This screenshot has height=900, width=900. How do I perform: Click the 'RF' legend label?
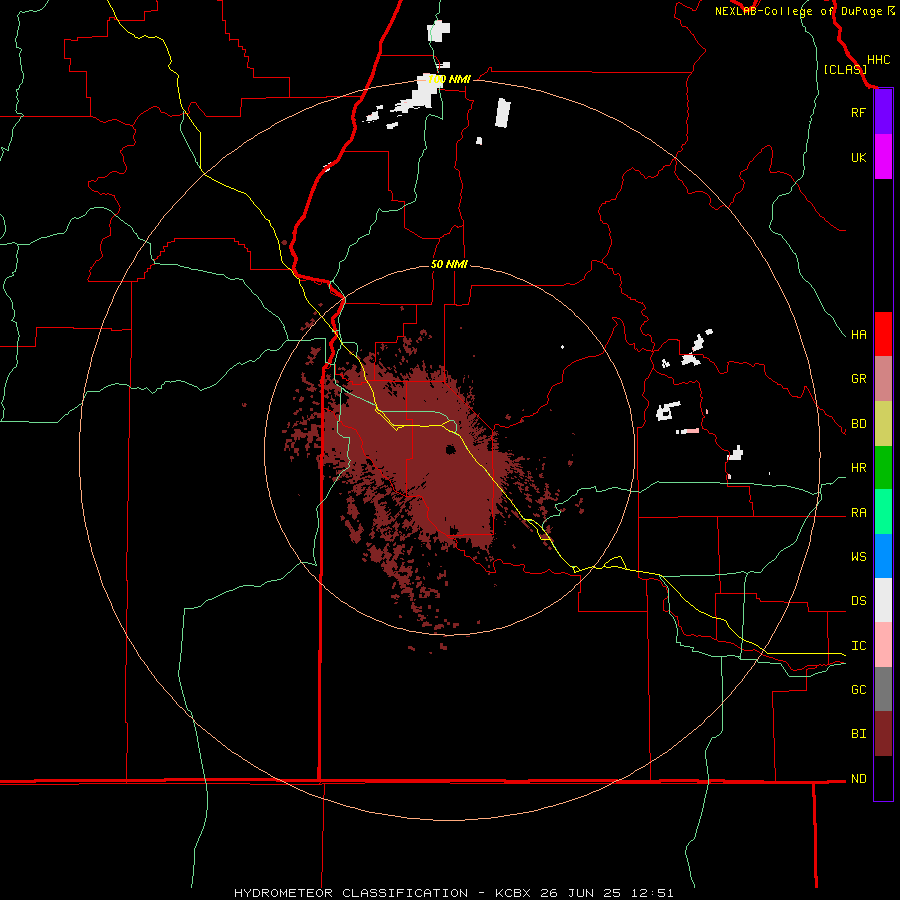(858, 112)
